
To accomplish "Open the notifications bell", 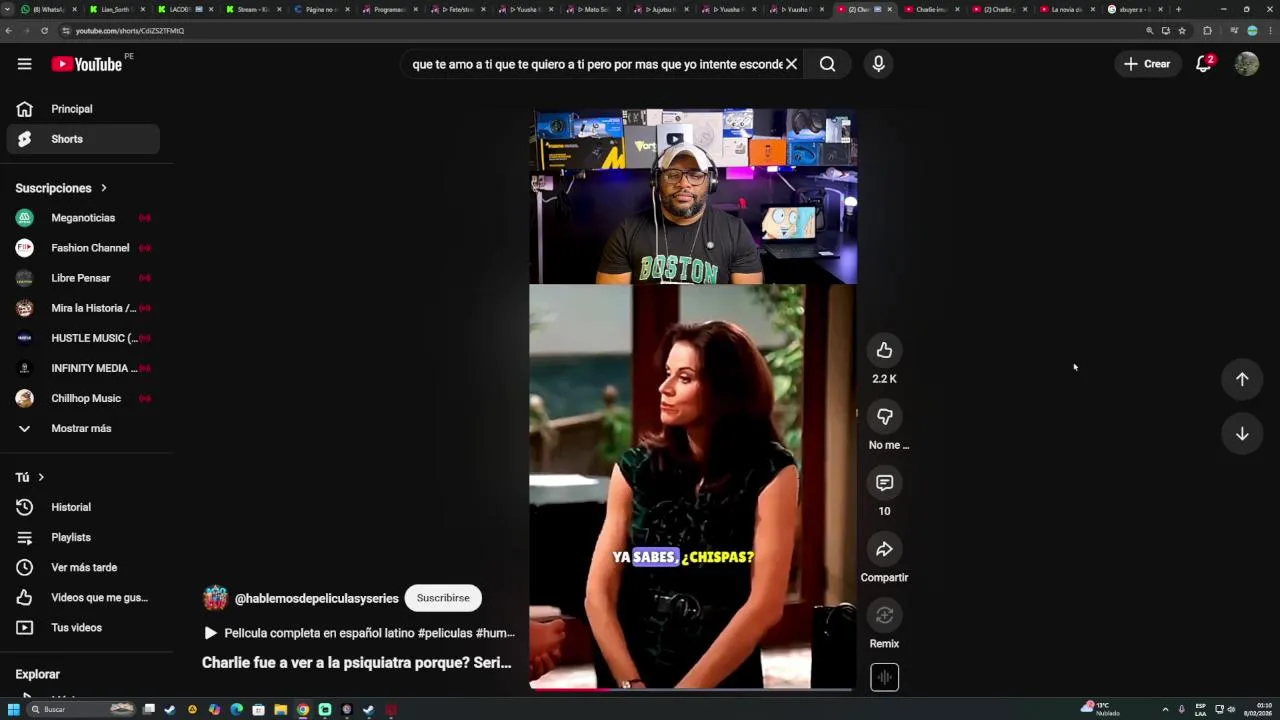I will pyautogui.click(x=1204, y=64).
